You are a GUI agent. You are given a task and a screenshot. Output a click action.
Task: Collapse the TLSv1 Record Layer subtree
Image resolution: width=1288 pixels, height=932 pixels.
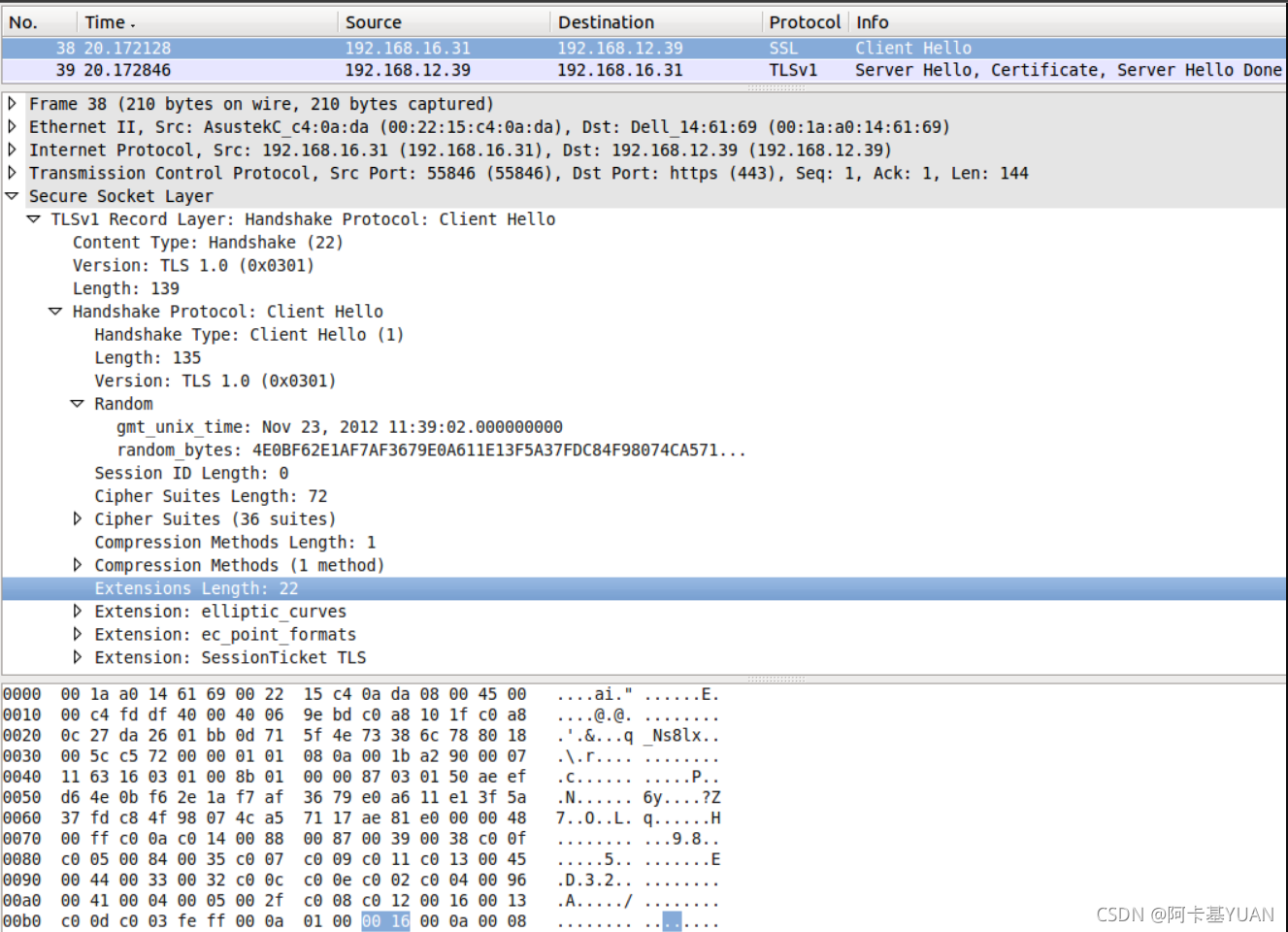coord(33,218)
